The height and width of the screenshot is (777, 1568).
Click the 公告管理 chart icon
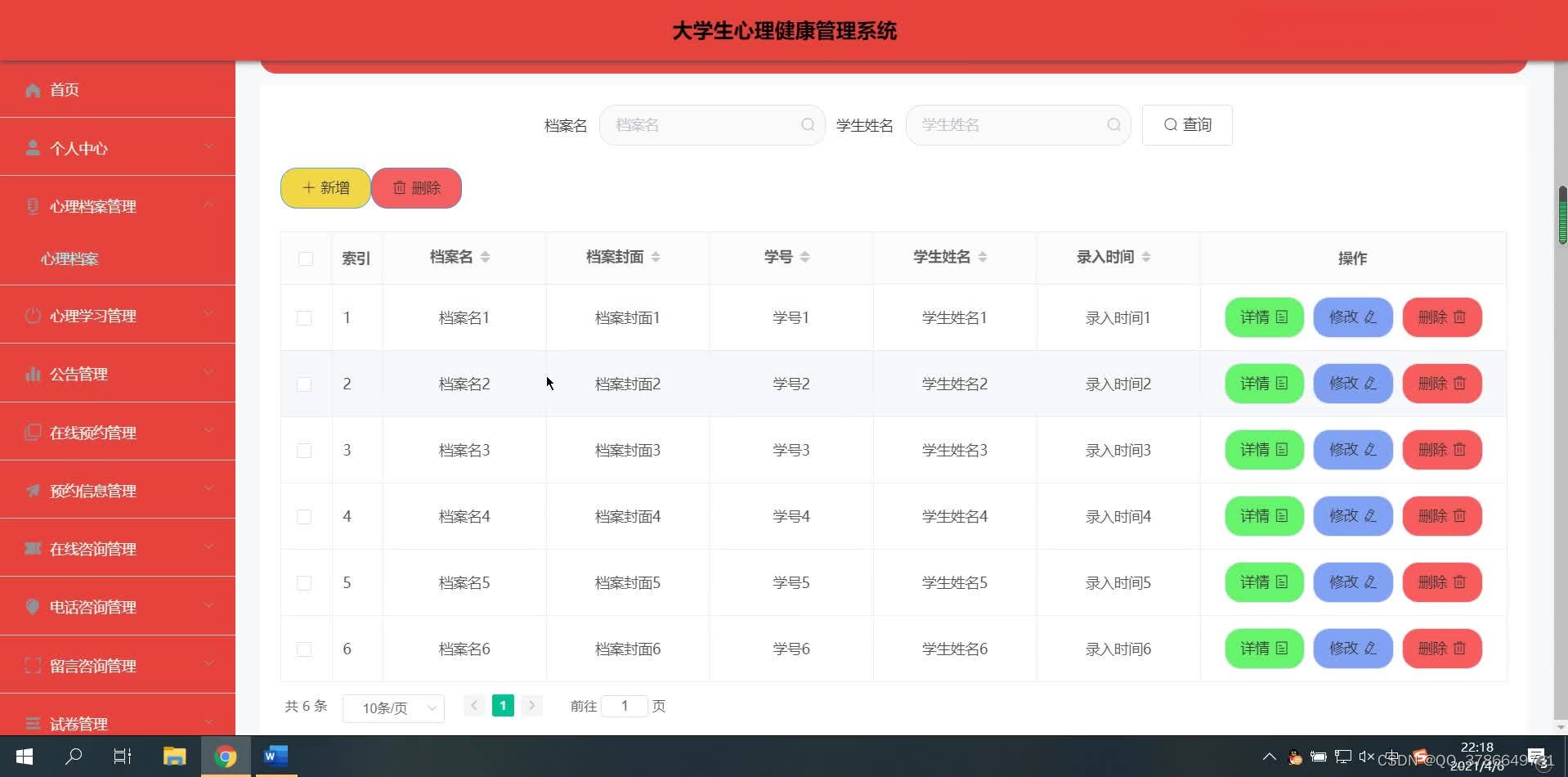(x=32, y=374)
